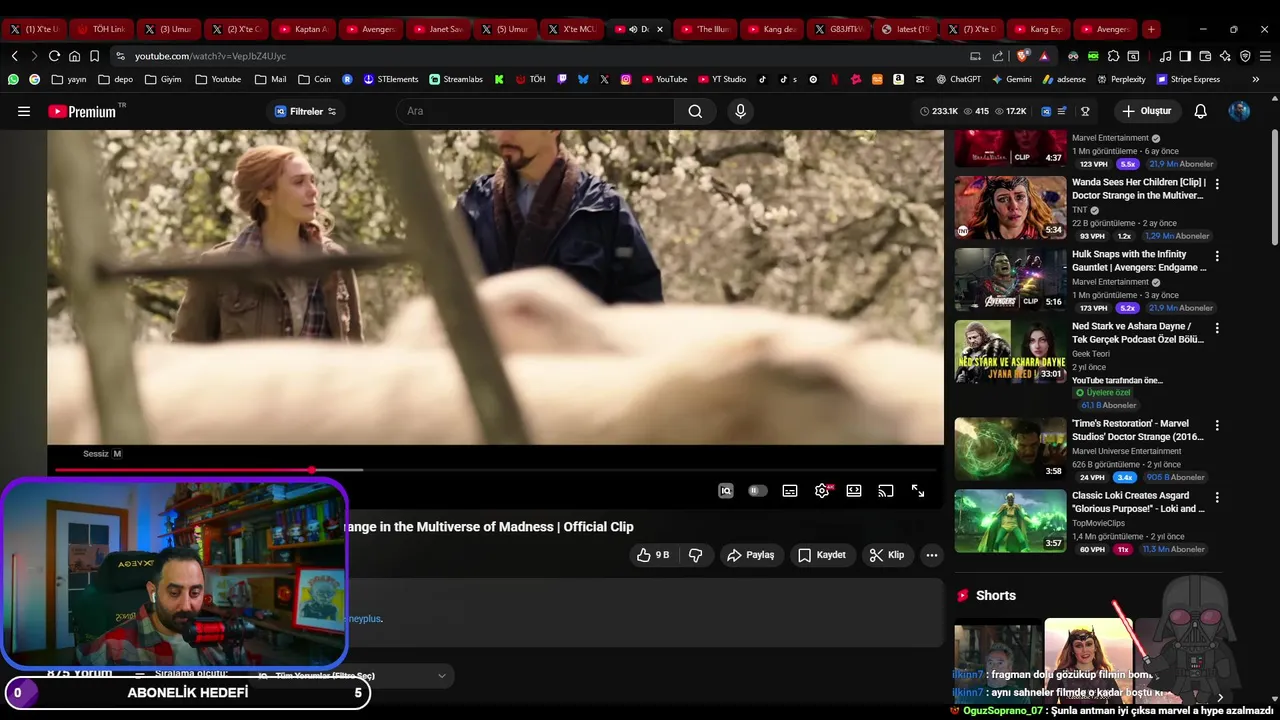This screenshot has height=720, width=1280.
Task: Unmute the video via Sessiz label
Action: (x=102, y=454)
